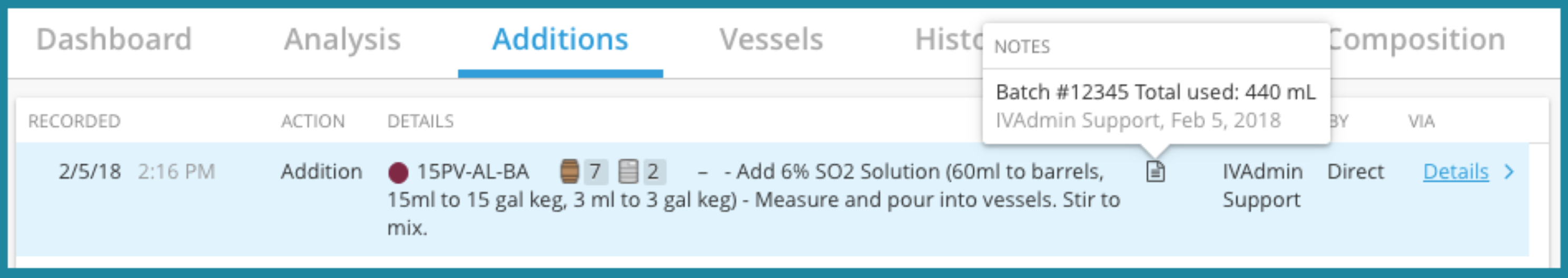Click the 15PV-AL-BA lot name

point(473,172)
